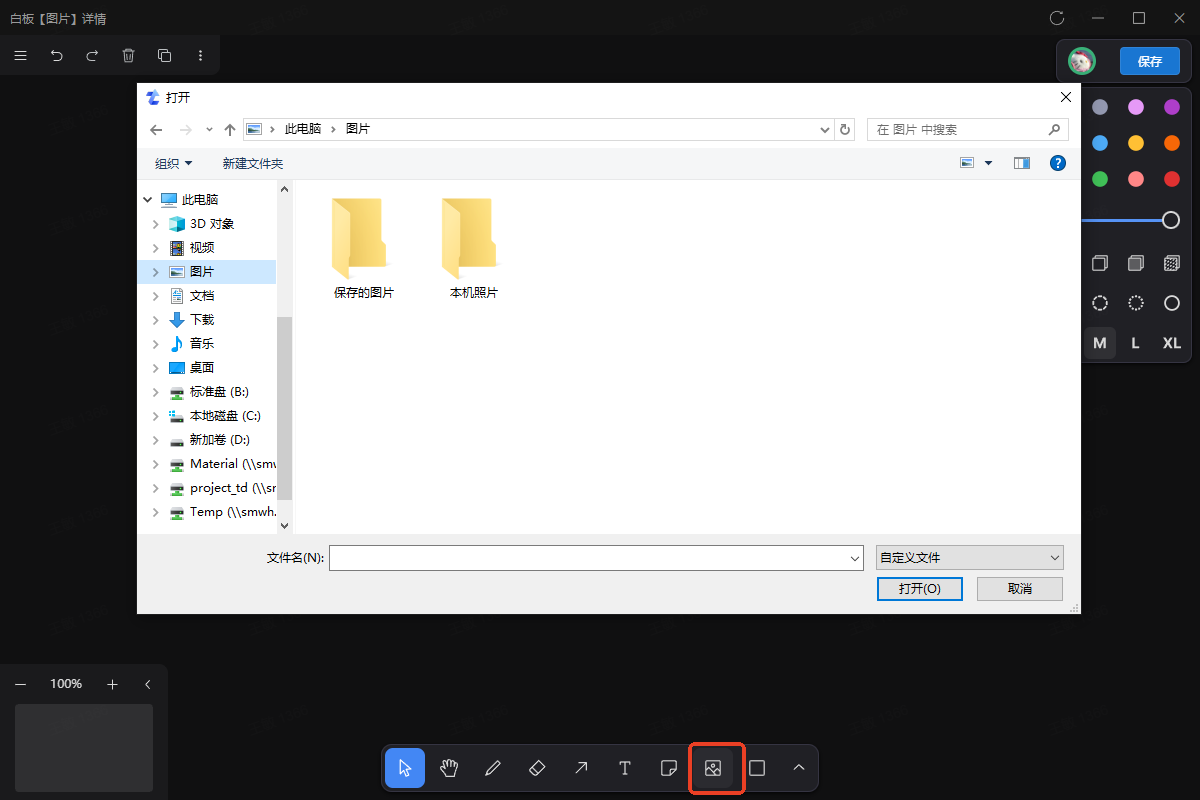Viewport: 1200px width, 800px height.
Task: Select the XL size option
Action: [1172, 343]
